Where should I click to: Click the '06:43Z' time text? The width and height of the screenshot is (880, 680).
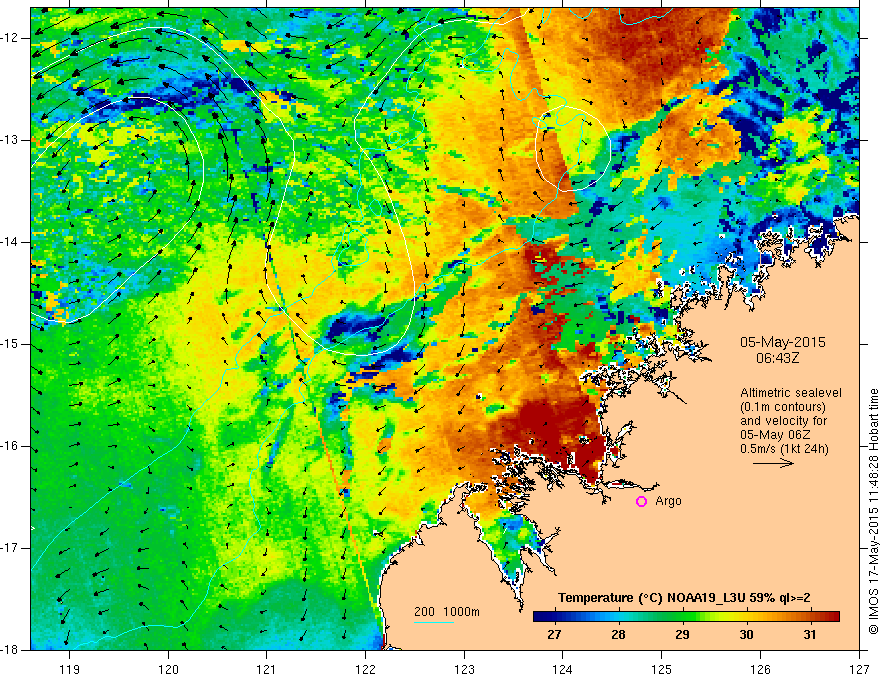point(777,358)
